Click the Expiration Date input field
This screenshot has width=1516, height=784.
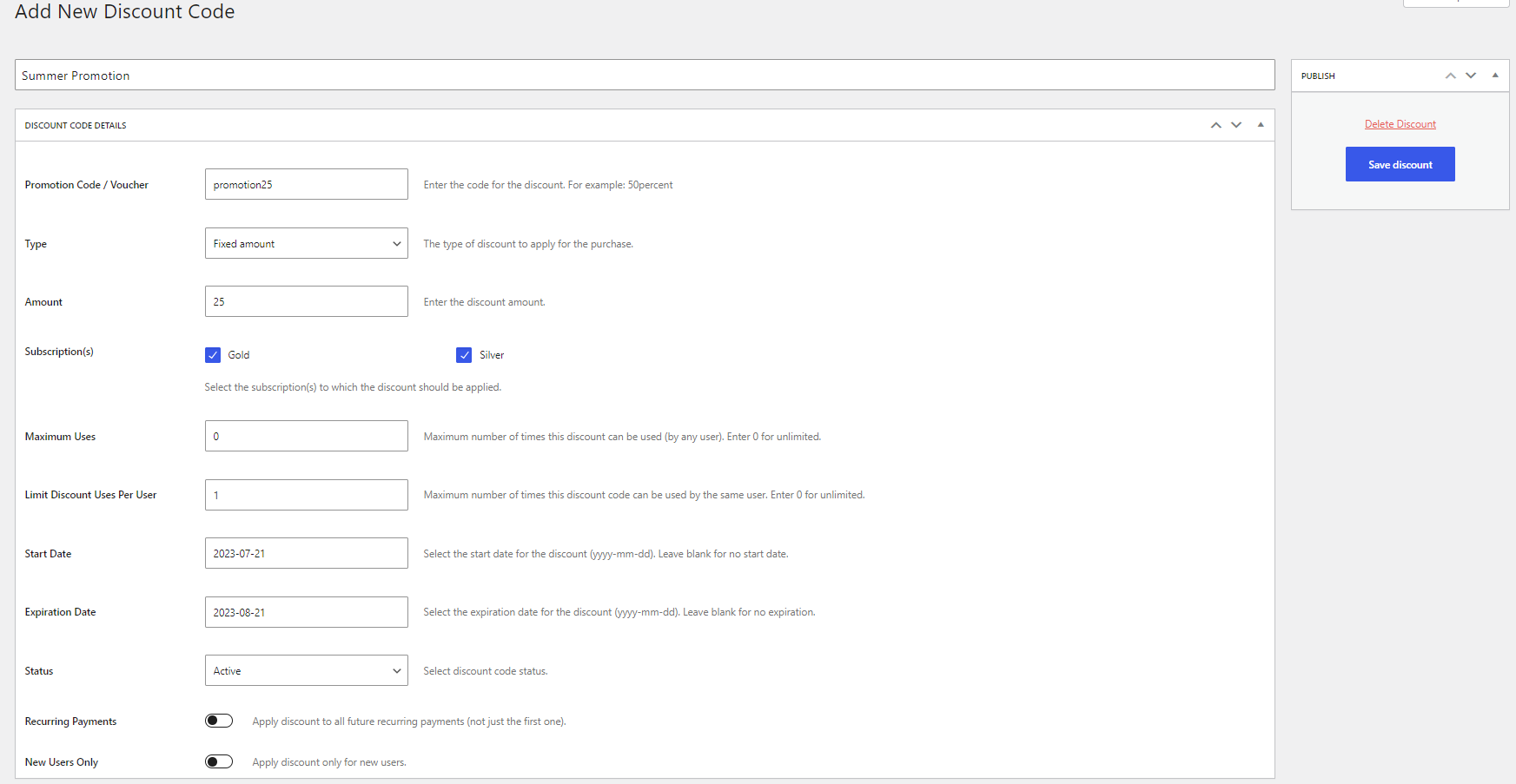306,612
